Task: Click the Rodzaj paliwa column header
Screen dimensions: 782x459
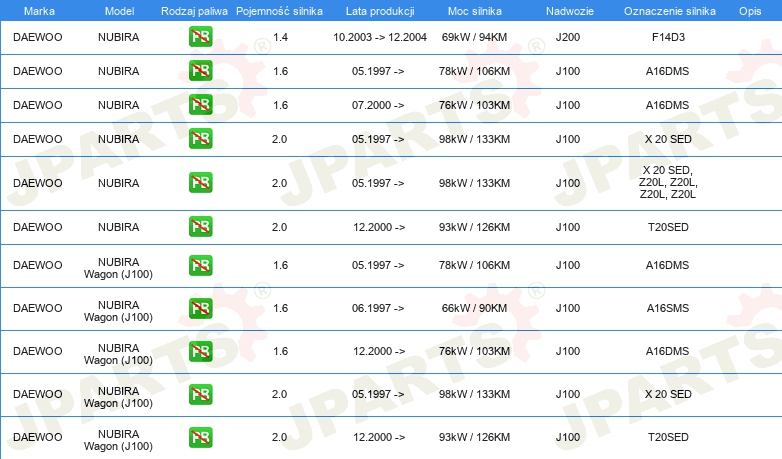Action: click(194, 11)
